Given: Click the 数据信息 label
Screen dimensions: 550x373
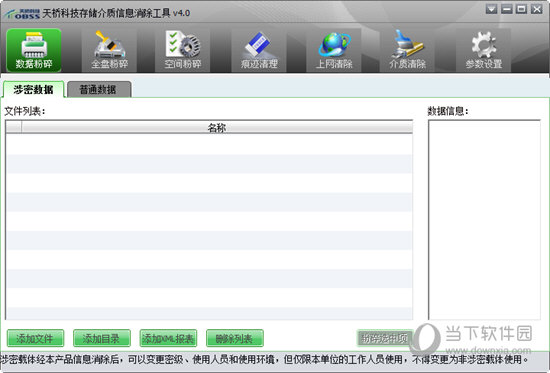Looking at the screenshot, I should 448,111.
